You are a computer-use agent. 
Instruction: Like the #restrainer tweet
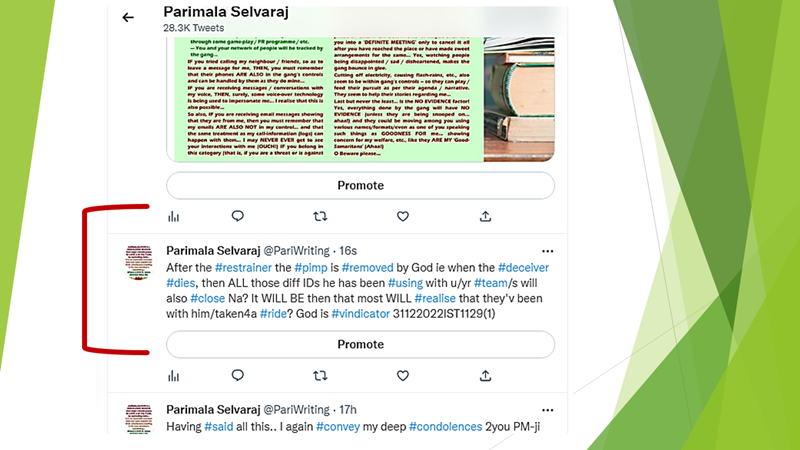403,376
